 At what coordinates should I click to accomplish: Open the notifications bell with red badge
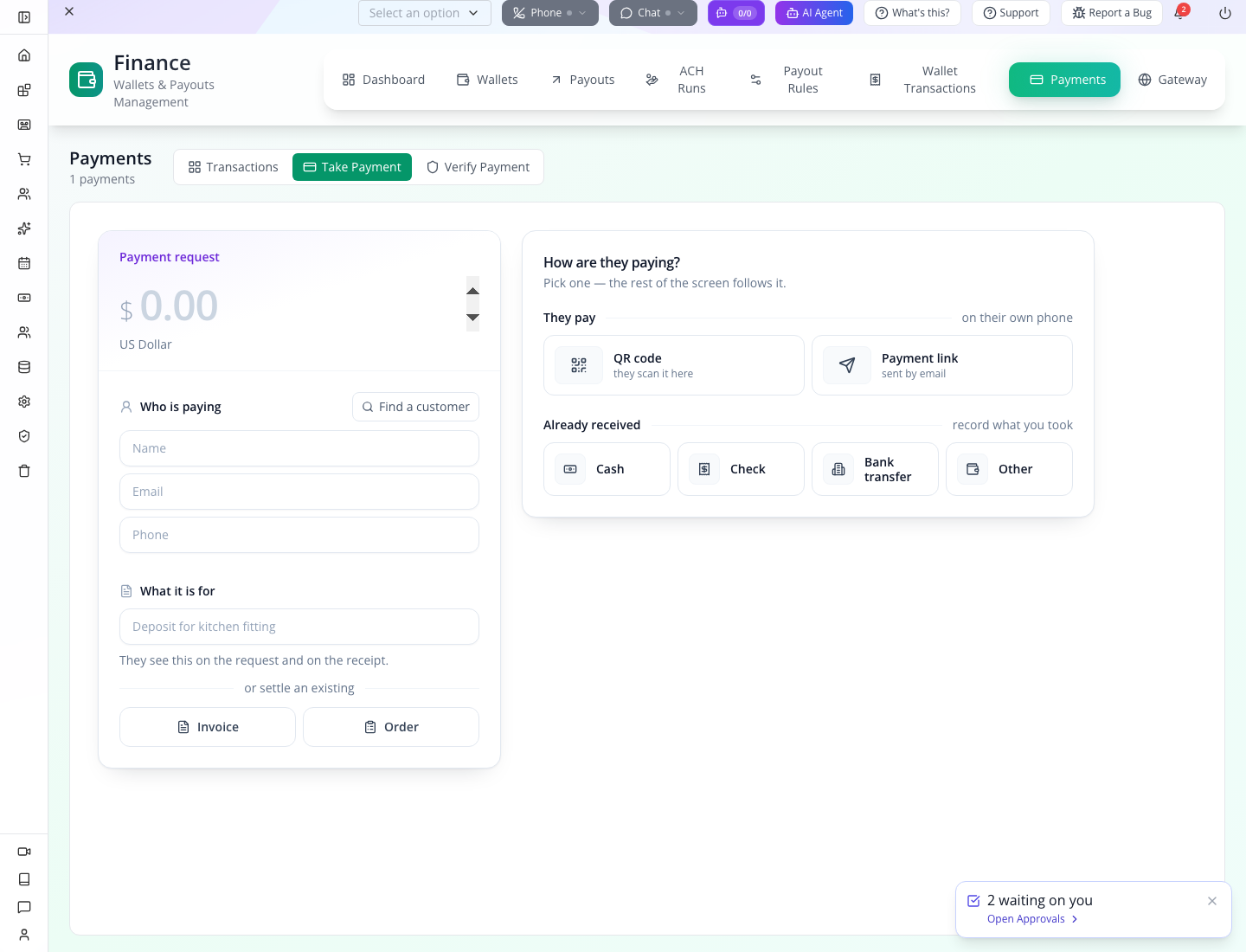tap(1179, 13)
